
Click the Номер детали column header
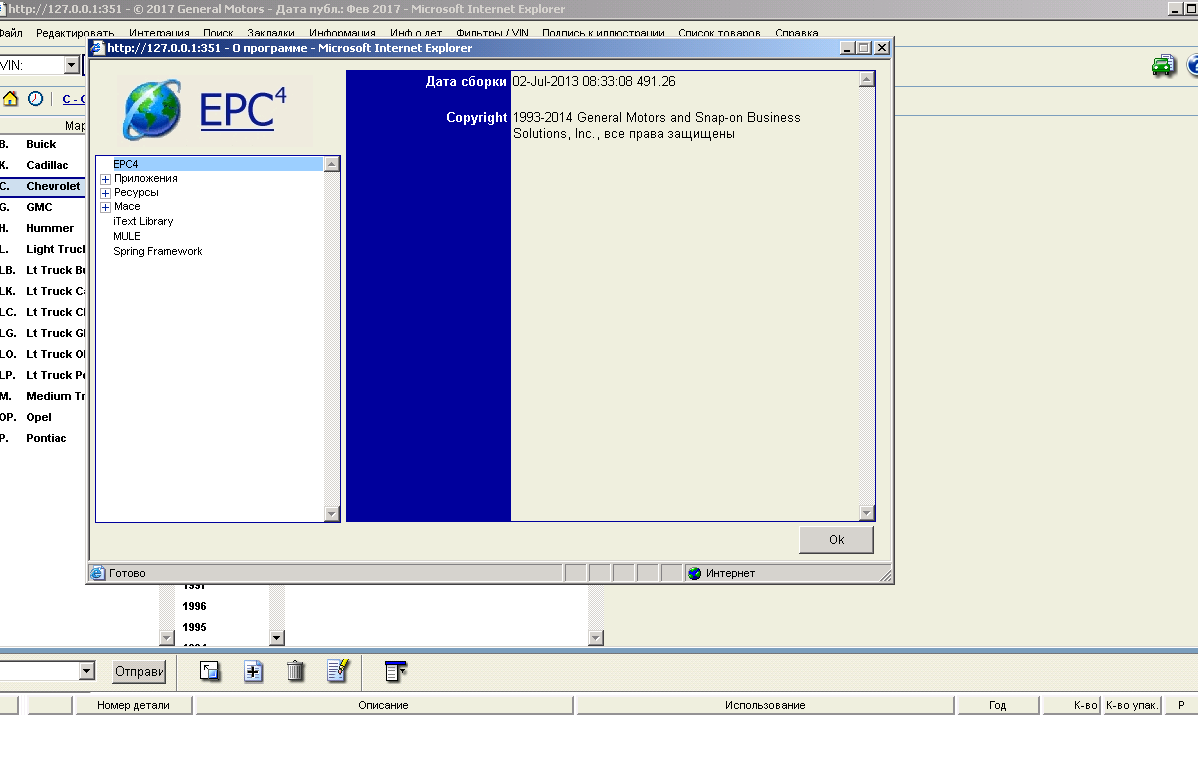coord(133,705)
